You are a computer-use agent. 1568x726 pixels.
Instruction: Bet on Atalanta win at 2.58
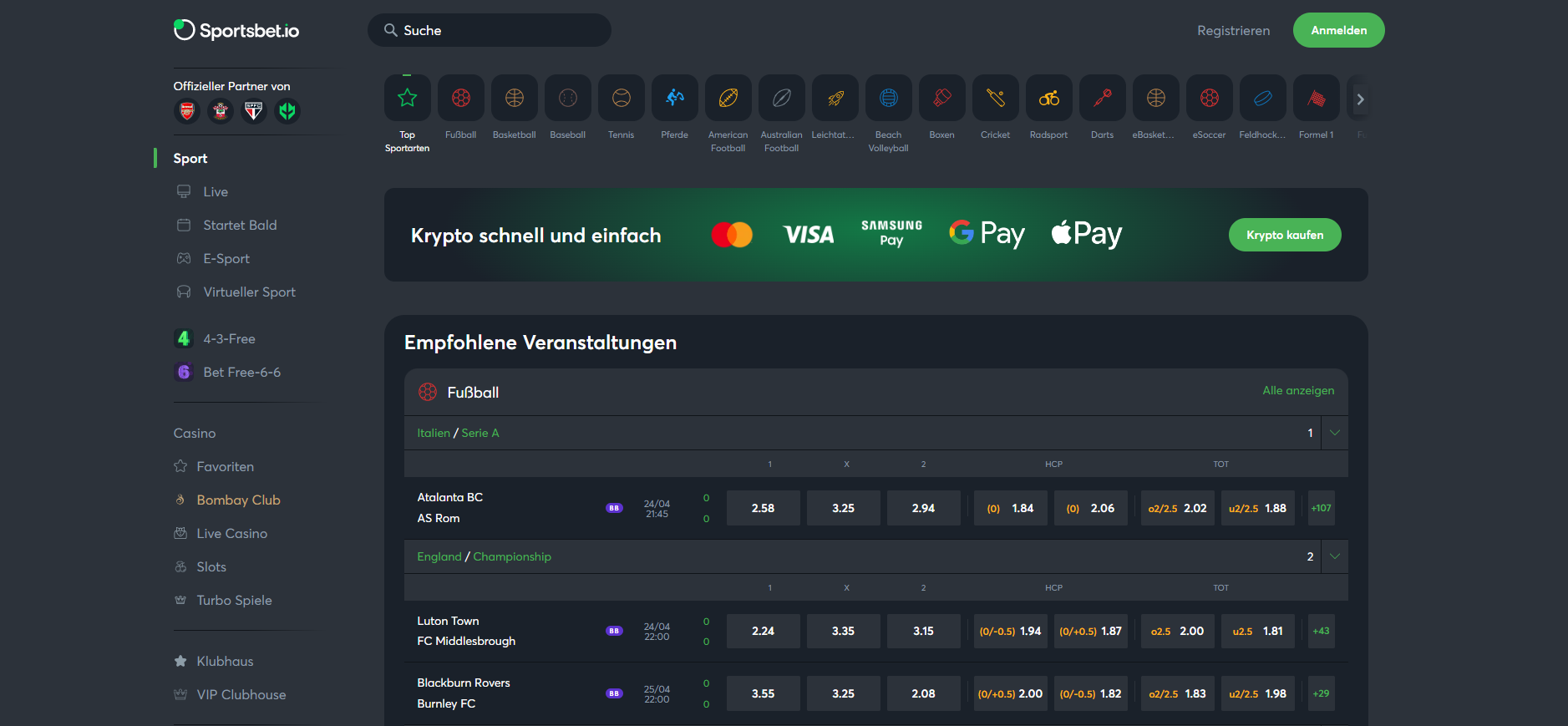763,508
